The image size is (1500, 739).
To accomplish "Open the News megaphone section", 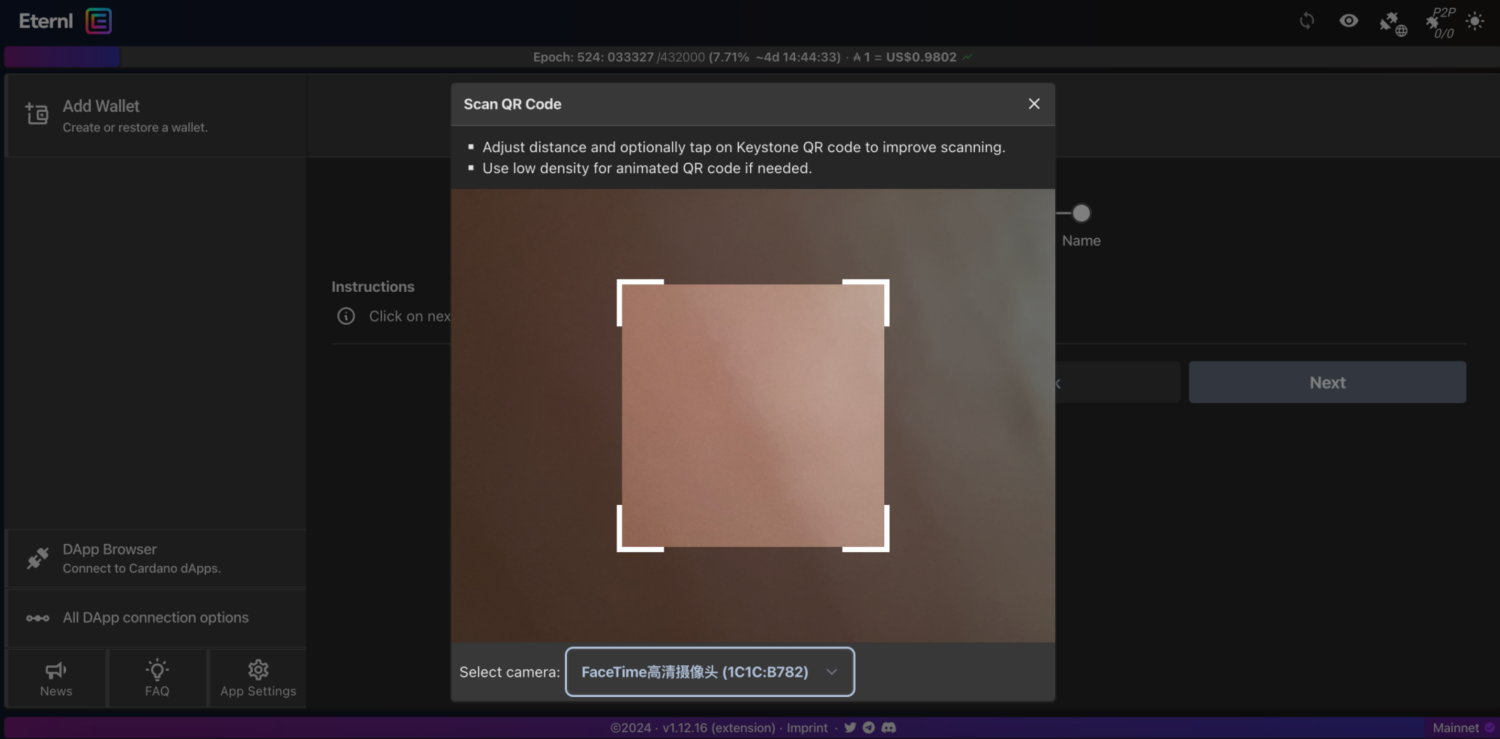I will click(56, 678).
